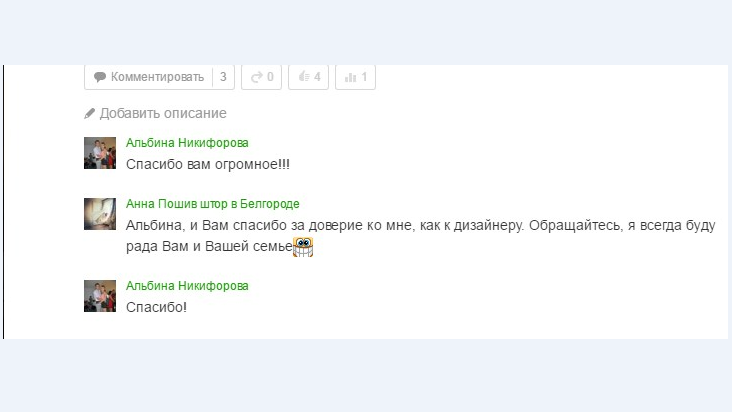Open statistics via the bar chart icon
The image size is (732, 412).
pyautogui.click(x=350, y=77)
